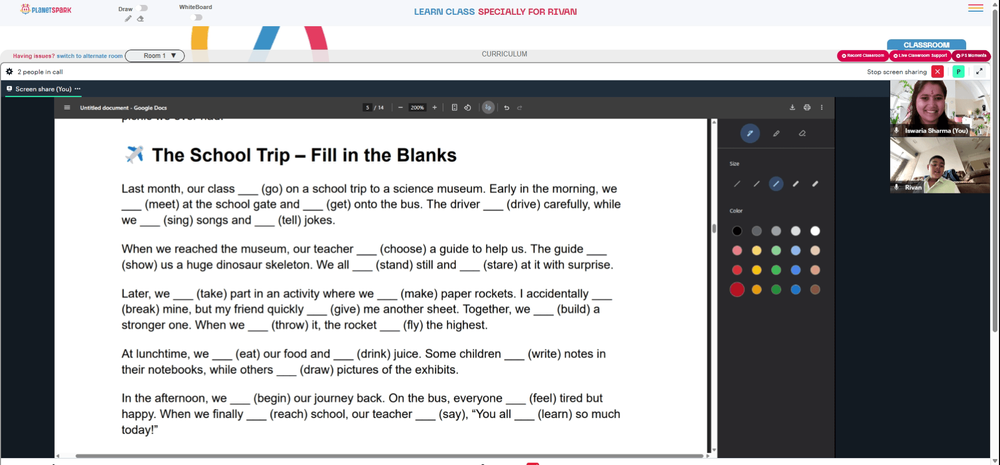Open the hamburger menu at top right
1000x465 pixels.
pyautogui.click(x=975, y=8)
